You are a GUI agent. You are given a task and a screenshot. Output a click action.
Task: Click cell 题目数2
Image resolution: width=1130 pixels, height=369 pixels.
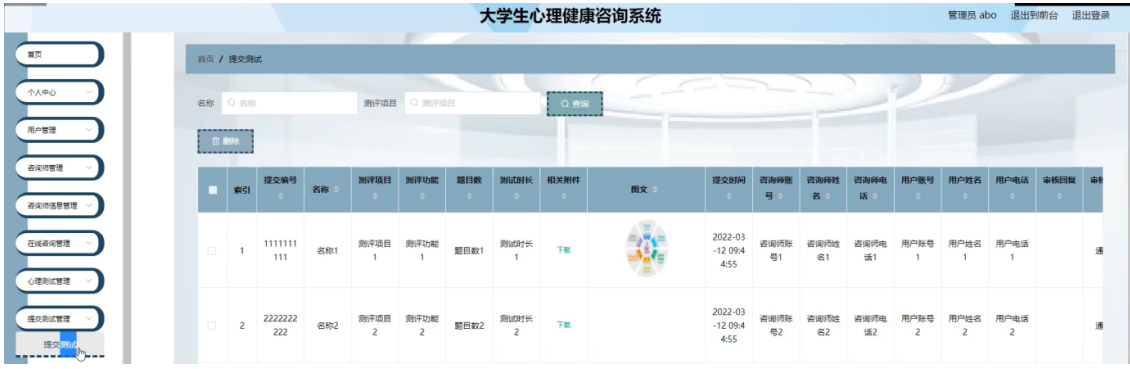468,326
